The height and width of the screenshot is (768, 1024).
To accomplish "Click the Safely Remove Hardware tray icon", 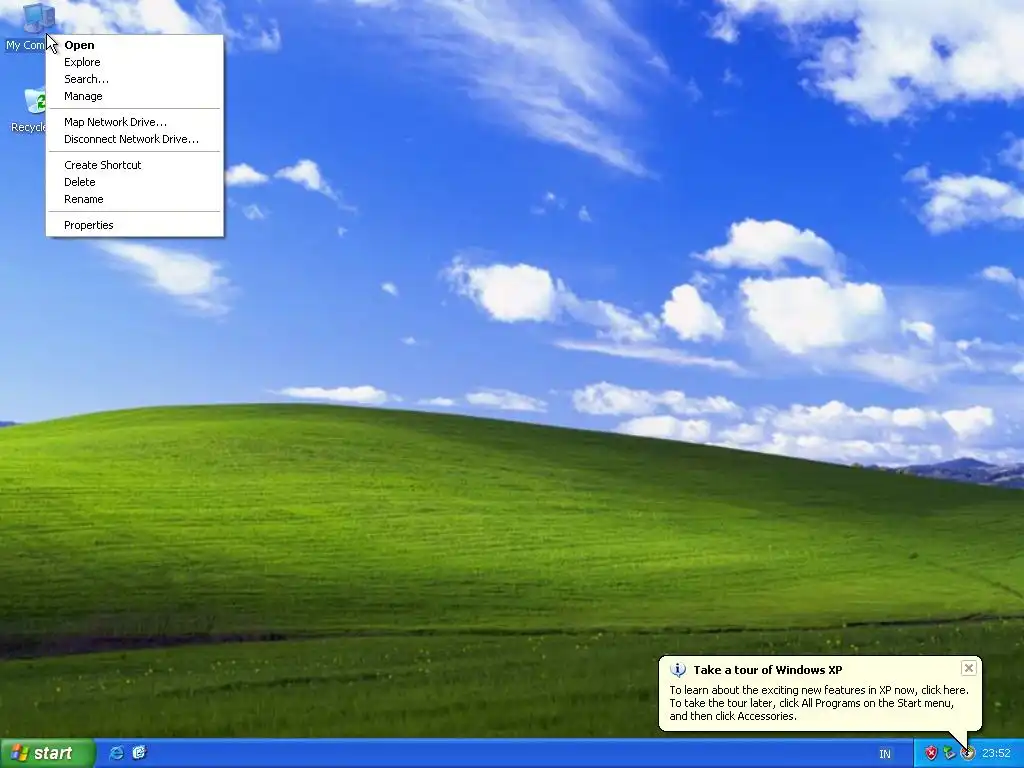I will (949, 754).
